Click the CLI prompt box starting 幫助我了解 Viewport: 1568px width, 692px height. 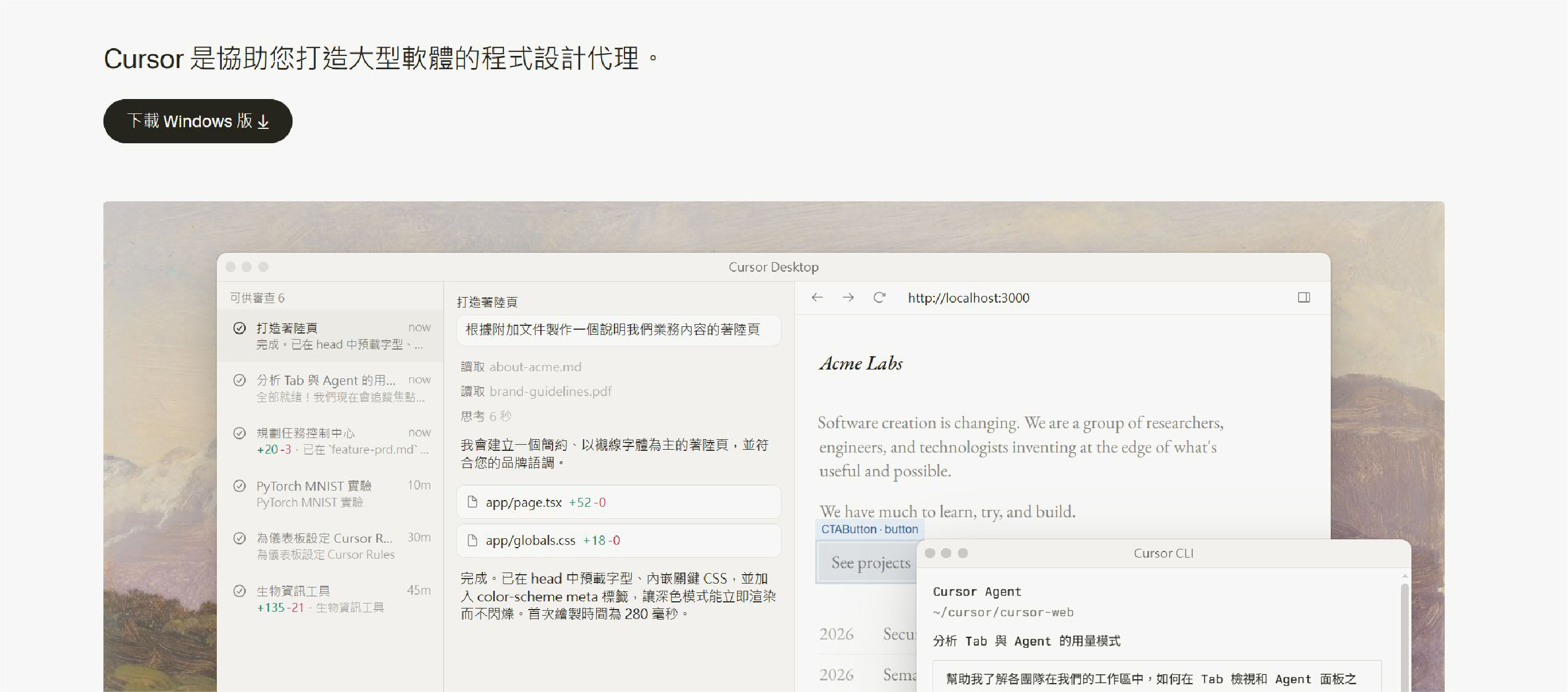coord(1157,677)
